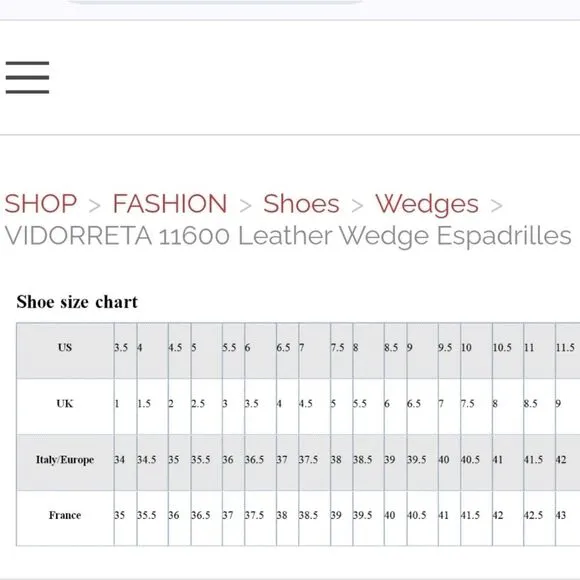Click the VIDORRETA 11600 Leather Wedge Espadrilles title

[288, 236]
